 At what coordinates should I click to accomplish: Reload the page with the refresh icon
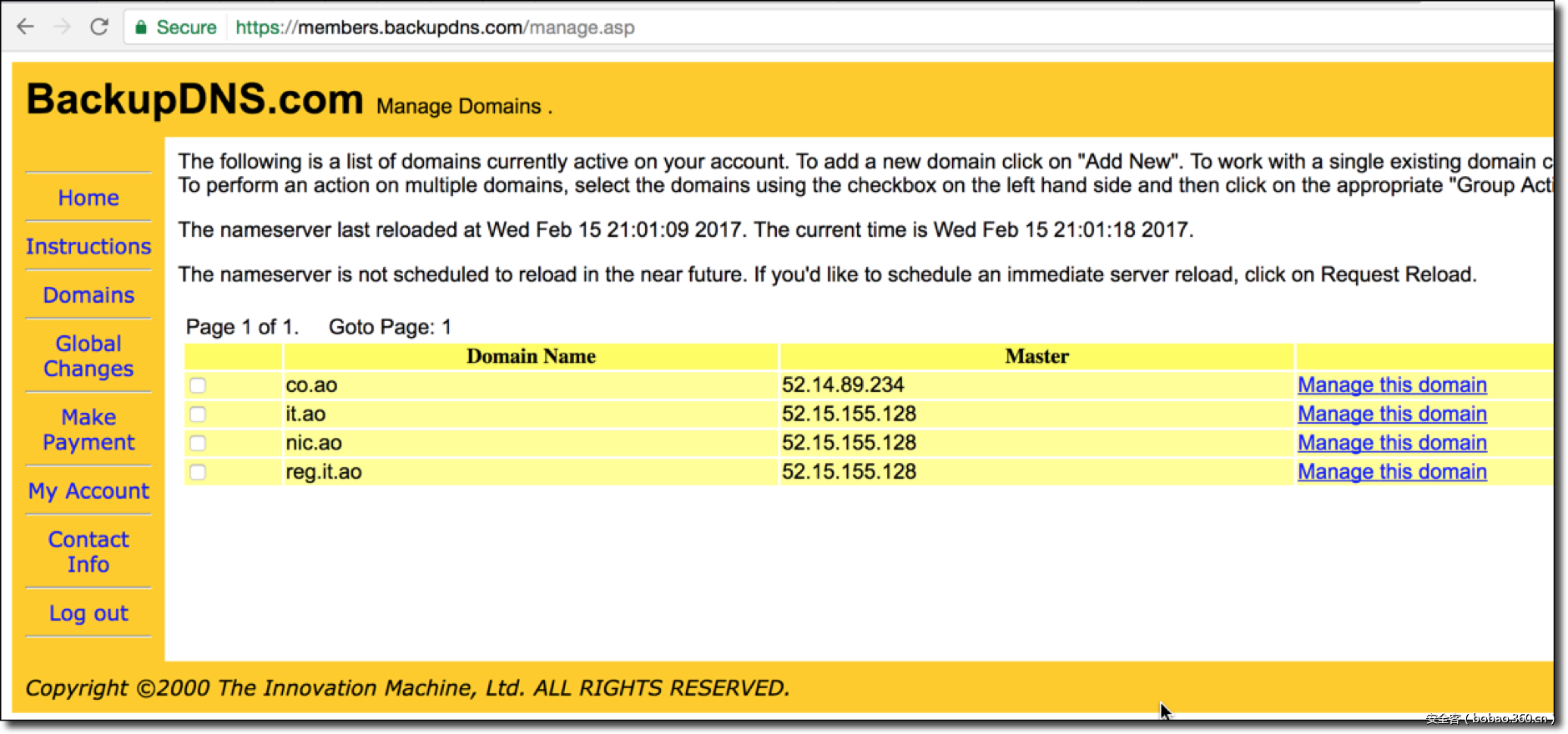pyautogui.click(x=99, y=27)
